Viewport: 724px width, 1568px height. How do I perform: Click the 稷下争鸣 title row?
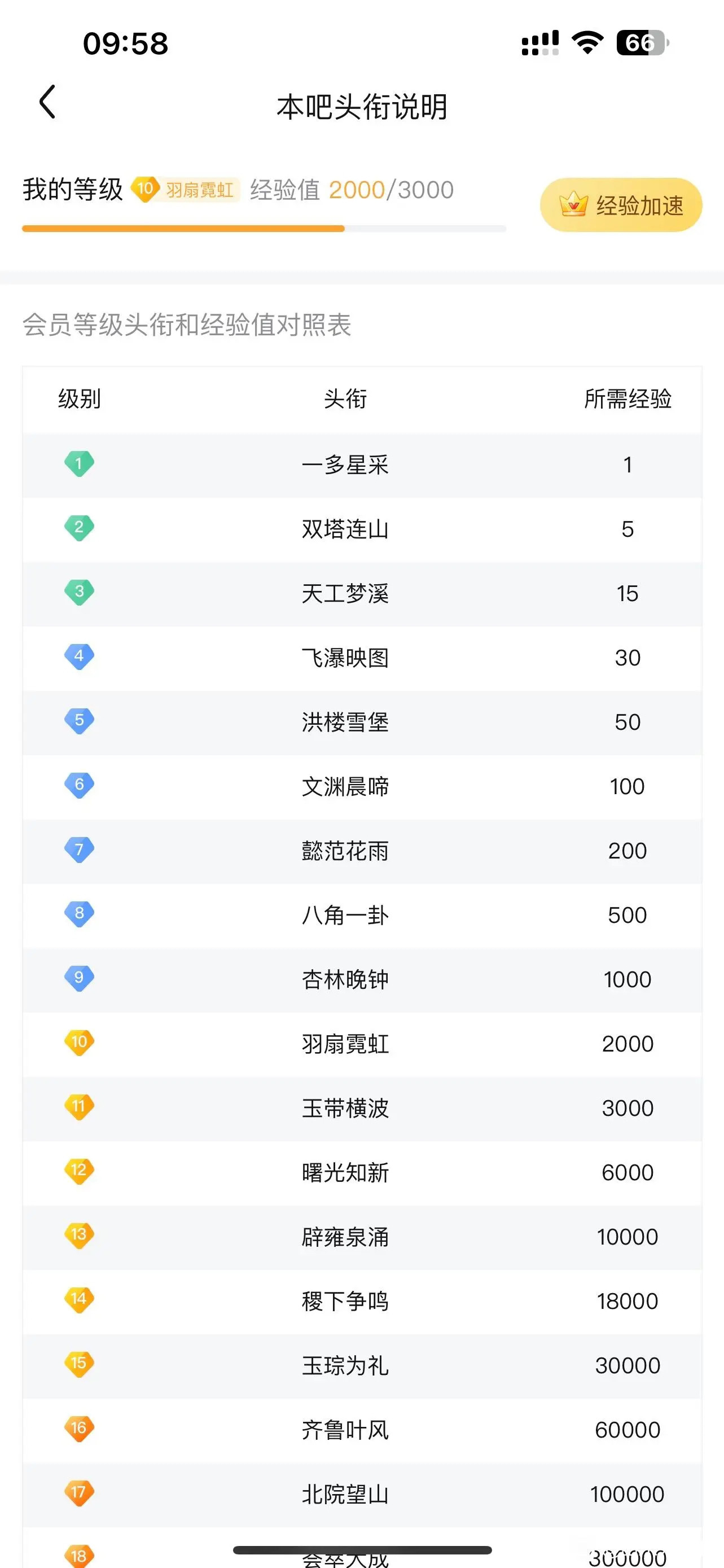click(x=362, y=1302)
